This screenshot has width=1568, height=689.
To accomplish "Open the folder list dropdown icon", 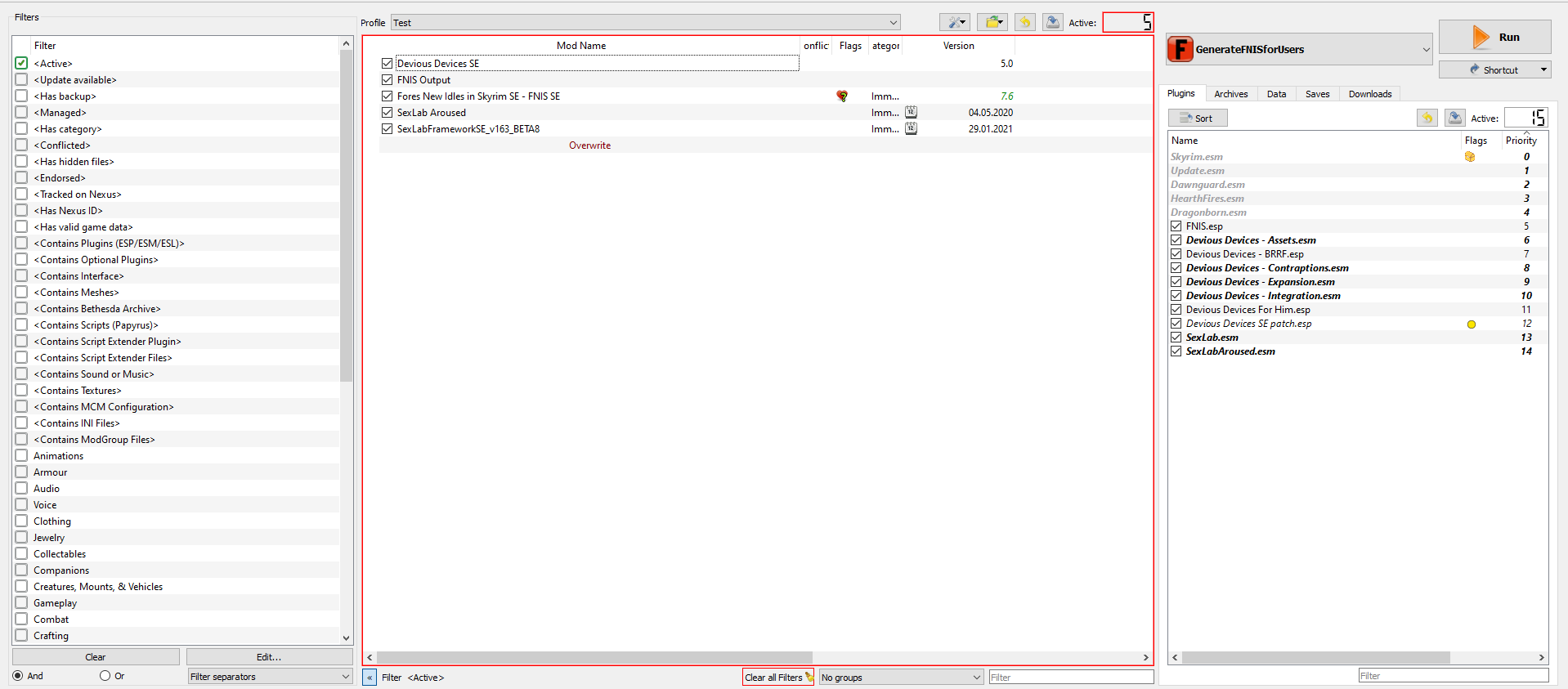I will pyautogui.click(x=992, y=22).
